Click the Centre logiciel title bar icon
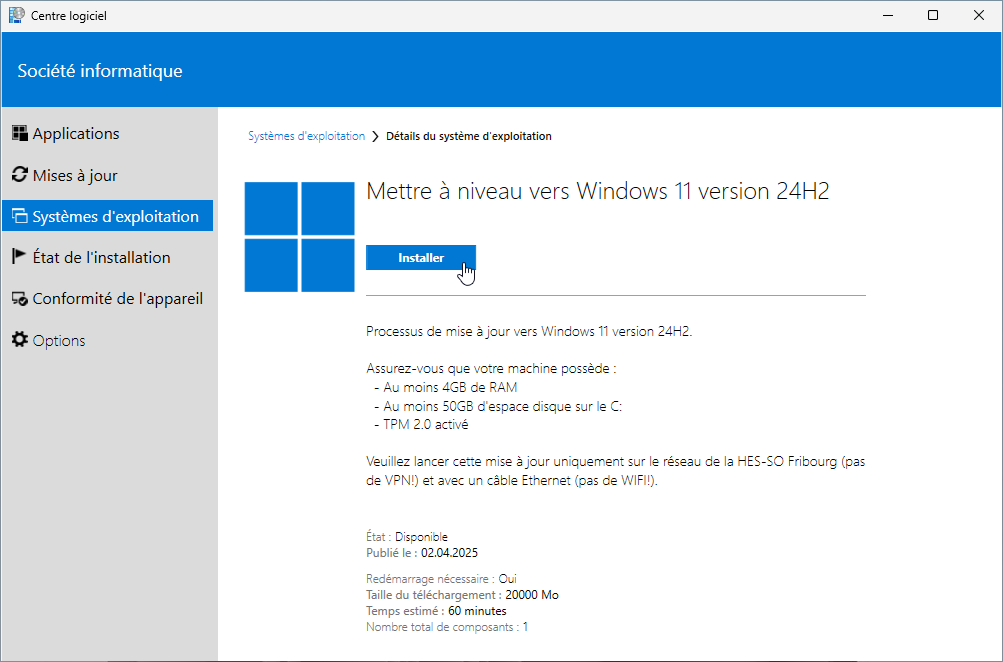Image resolution: width=1003 pixels, height=662 pixels. pyautogui.click(x=16, y=15)
